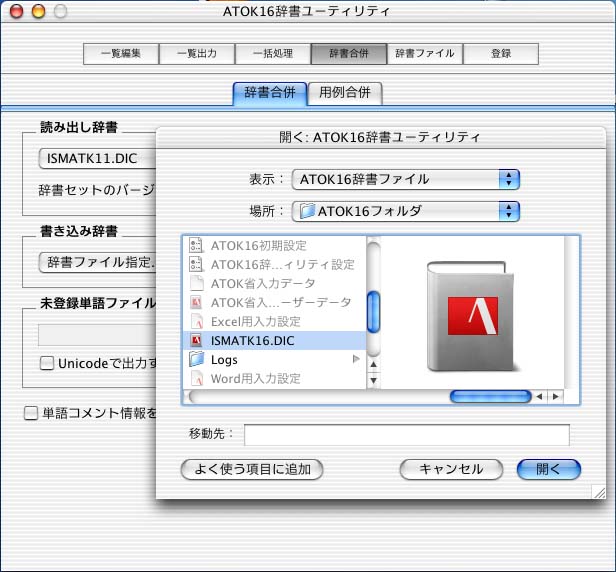Switch to the 一括処理 toolbar tab
The image size is (616, 572).
(x=273, y=54)
